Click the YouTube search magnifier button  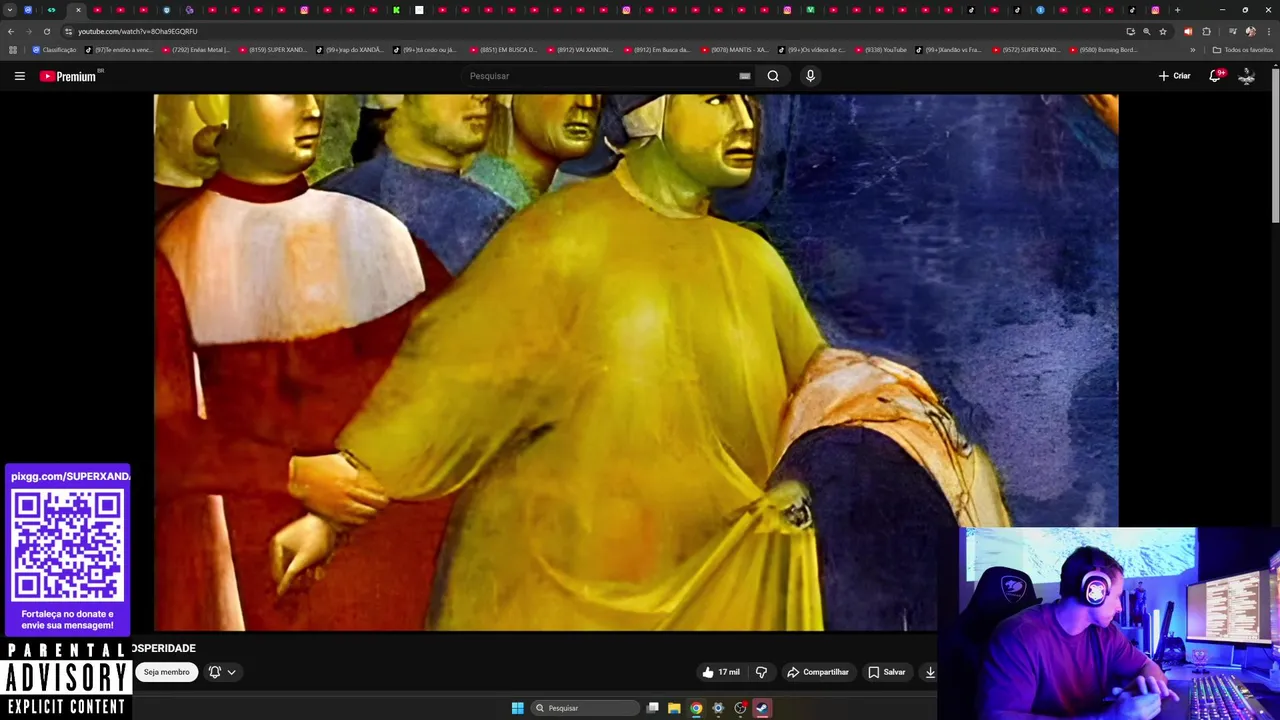773,76
